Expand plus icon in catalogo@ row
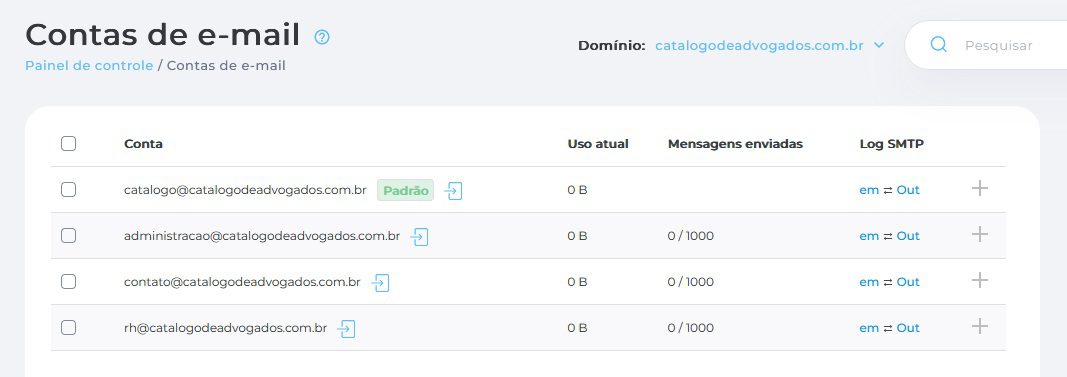This screenshot has width=1067, height=377. point(979,188)
